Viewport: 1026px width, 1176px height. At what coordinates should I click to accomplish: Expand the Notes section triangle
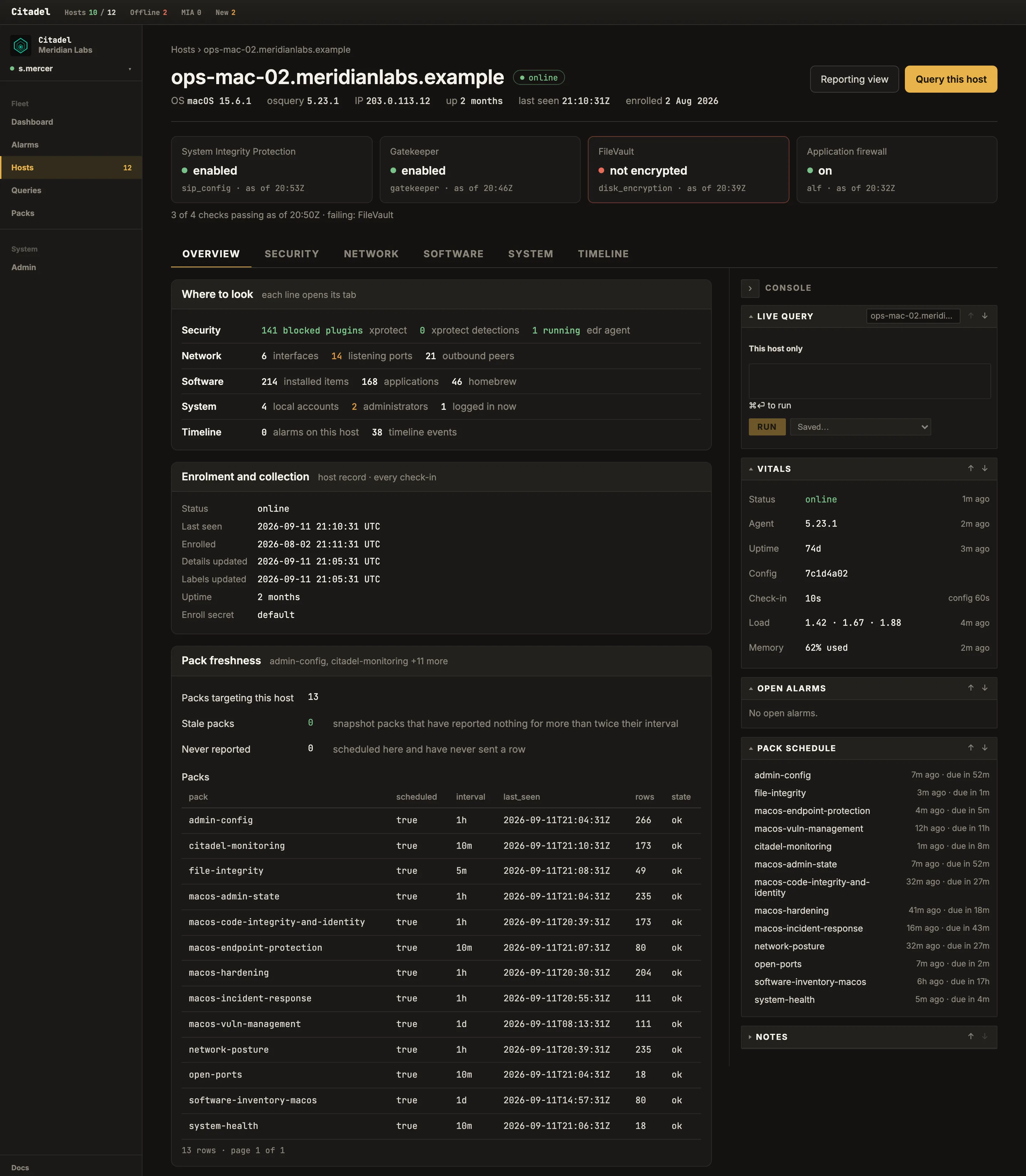(750, 1037)
